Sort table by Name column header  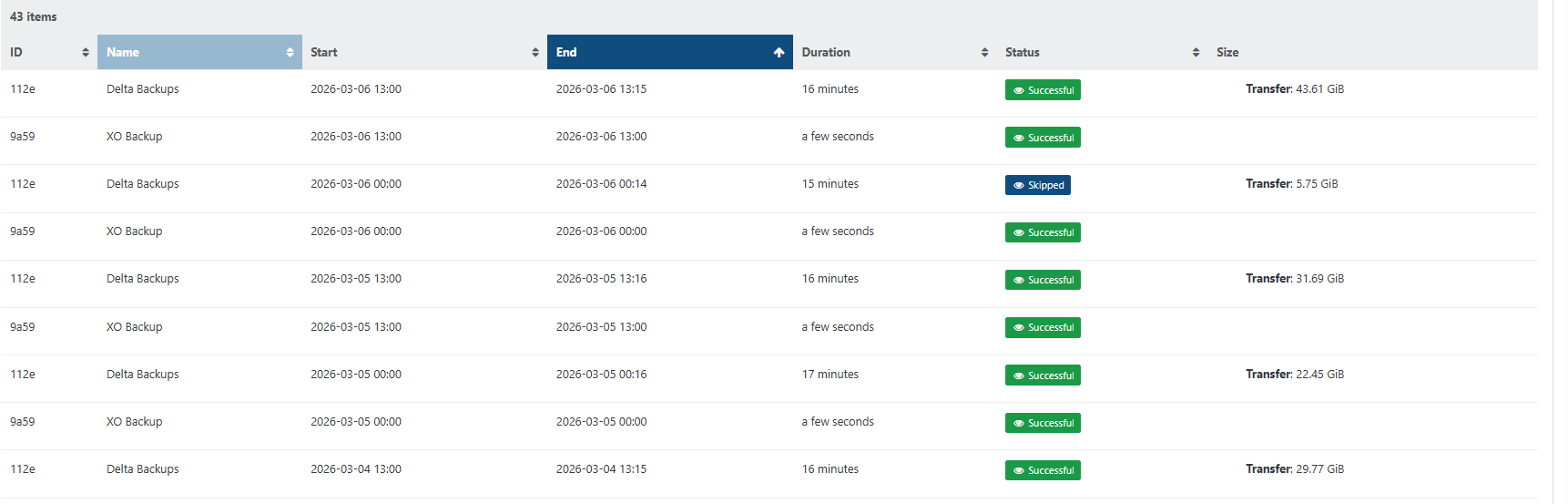point(123,53)
